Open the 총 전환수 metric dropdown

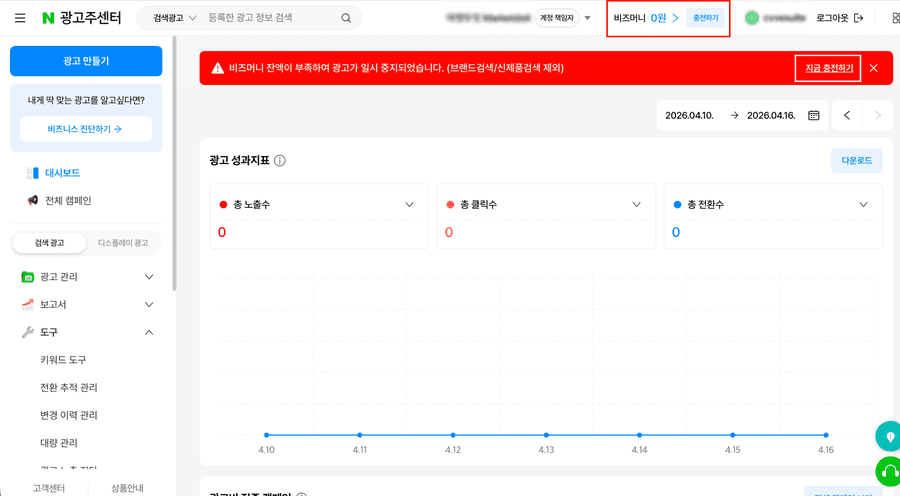pyautogui.click(x=863, y=204)
